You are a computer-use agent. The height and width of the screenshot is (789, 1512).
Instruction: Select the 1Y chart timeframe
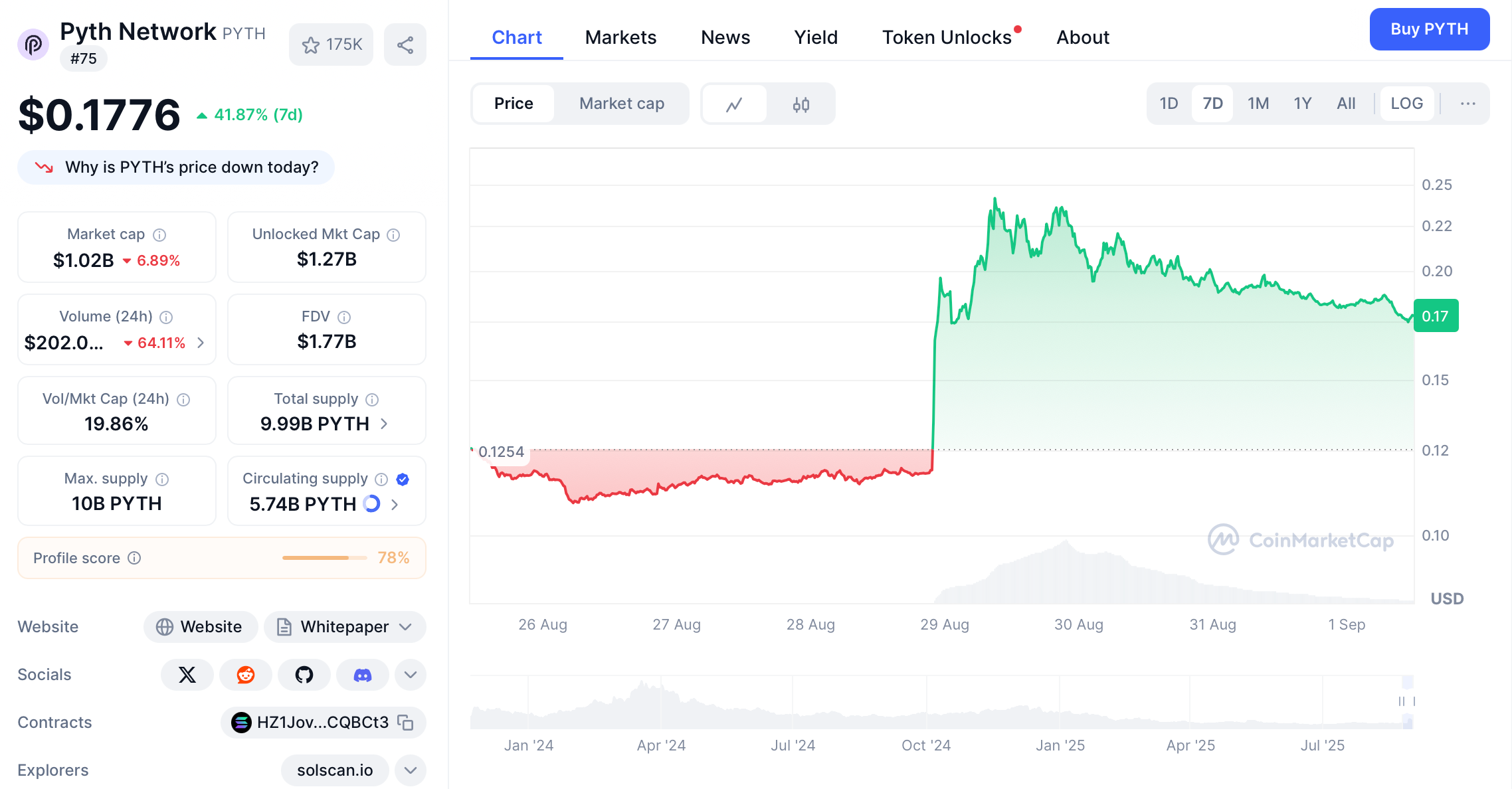(1302, 104)
